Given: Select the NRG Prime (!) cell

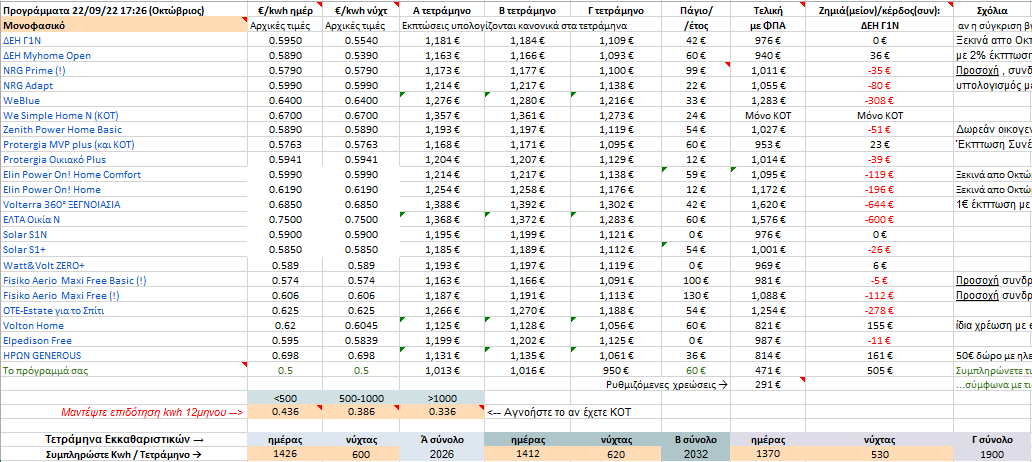Looking at the screenshot, I should [124, 70].
